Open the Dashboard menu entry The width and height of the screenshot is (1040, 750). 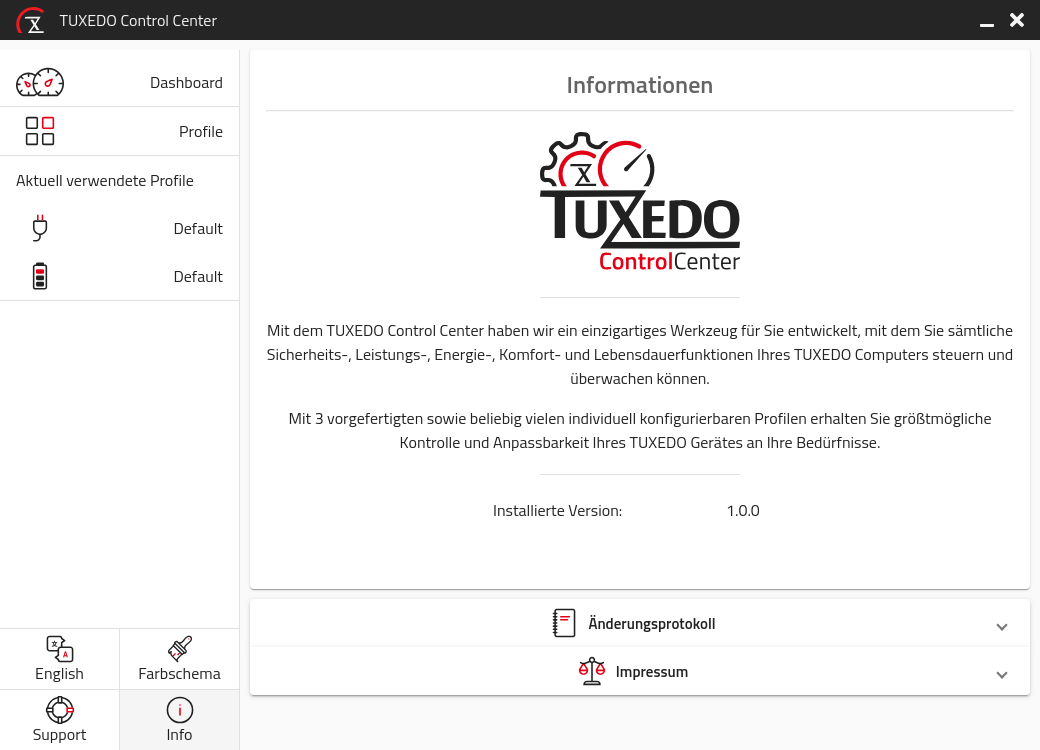(119, 82)
